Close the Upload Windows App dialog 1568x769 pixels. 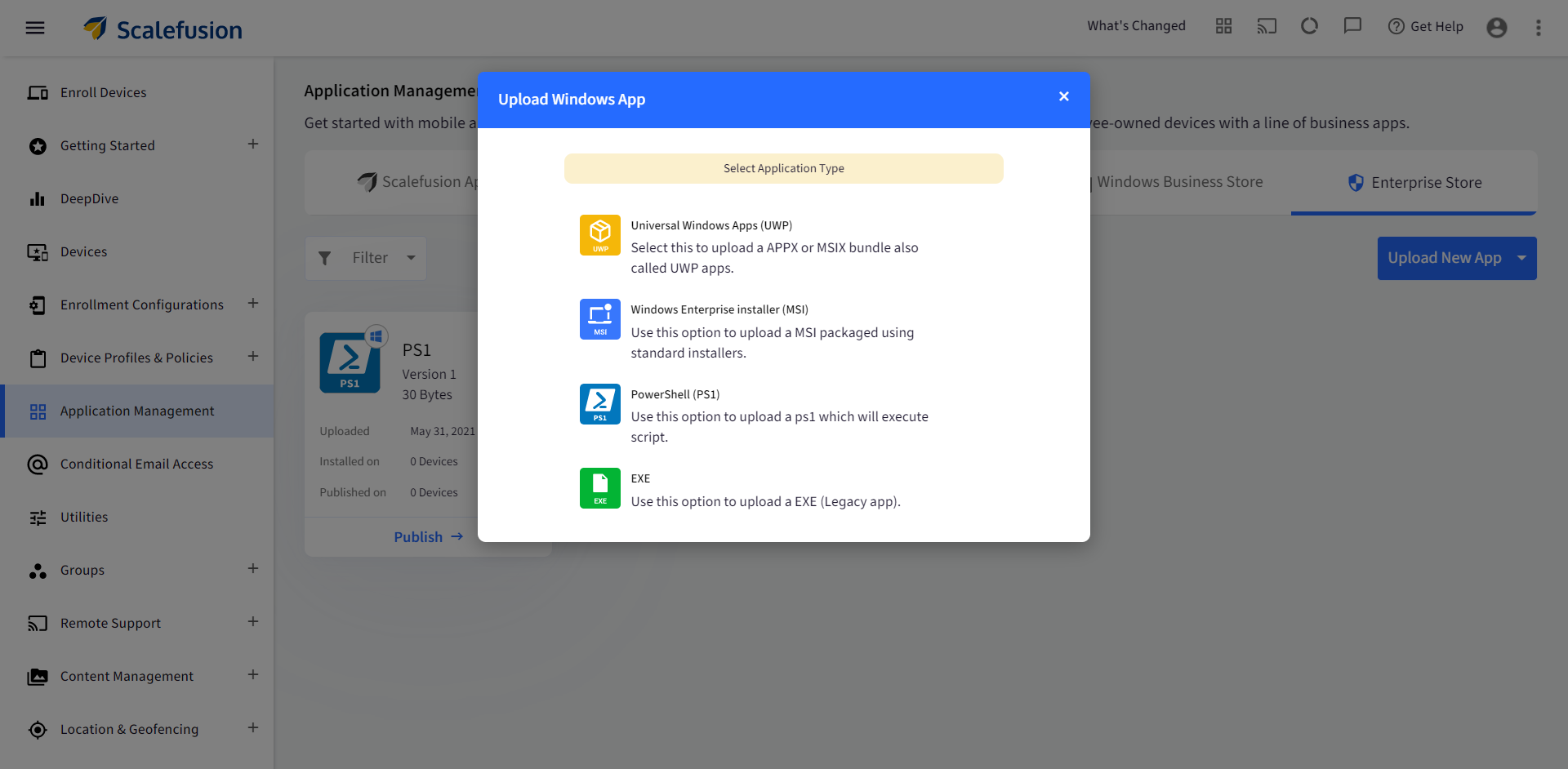click(x=1064, y=96)
